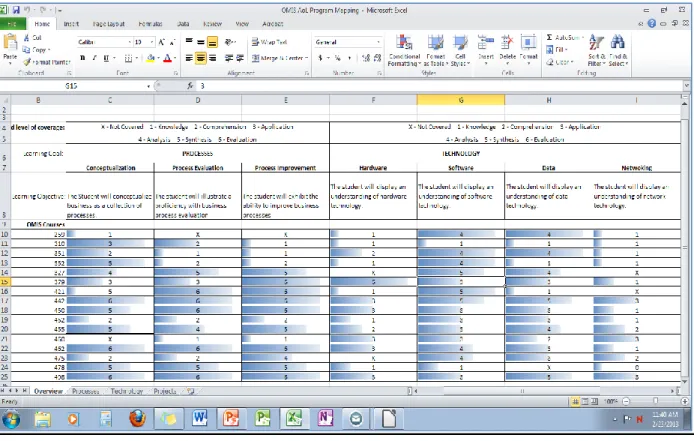
Task: Switch to the Review ribbon tab
Action: 212,24
